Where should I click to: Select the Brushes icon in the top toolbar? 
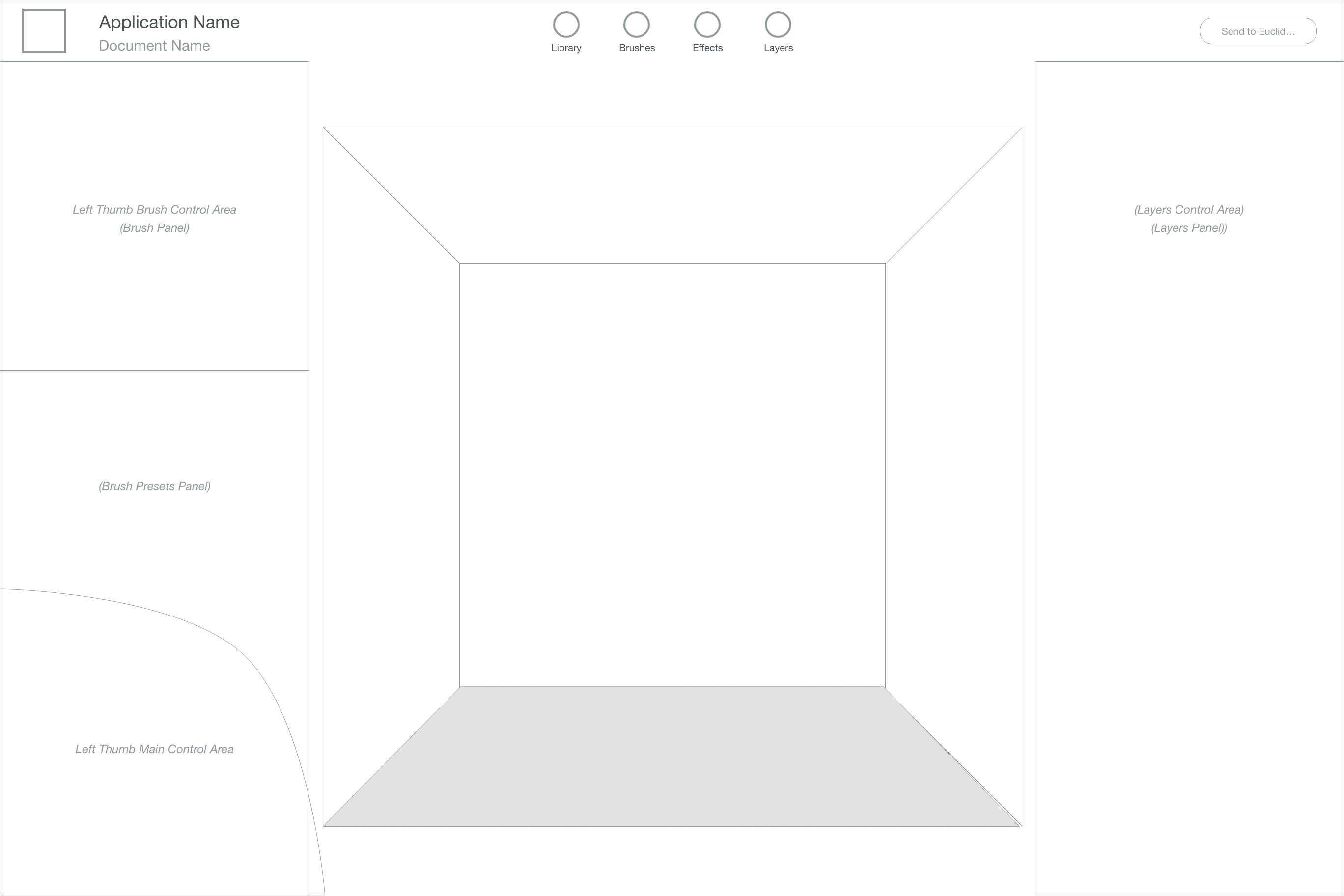[637, 24]
